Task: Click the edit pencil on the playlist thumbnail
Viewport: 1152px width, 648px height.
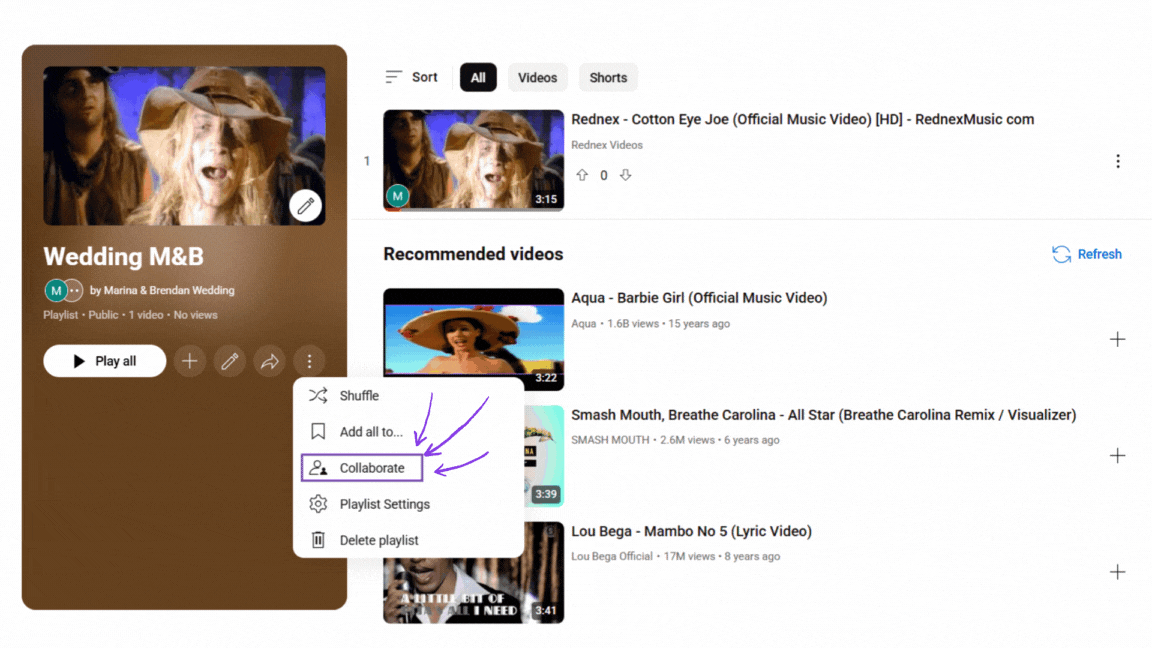Action: tap(306, 206)
